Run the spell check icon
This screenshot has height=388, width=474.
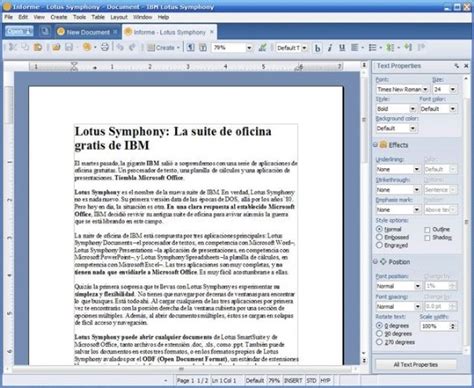point(263,48)
